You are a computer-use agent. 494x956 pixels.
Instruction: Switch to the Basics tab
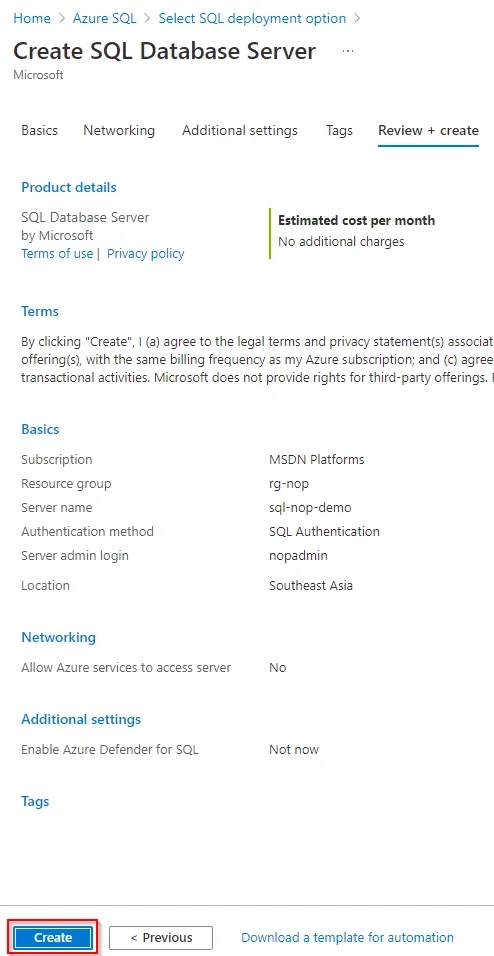pyautogui.click(x=40, y=130)
